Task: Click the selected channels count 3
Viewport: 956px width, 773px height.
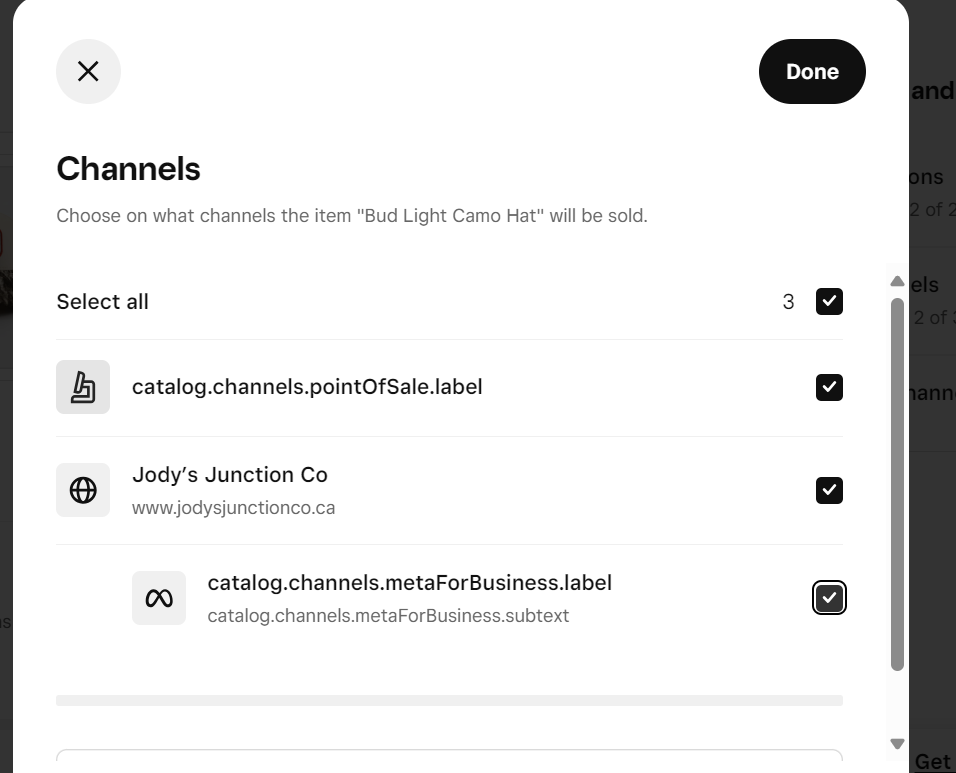Action: (788, 302)
